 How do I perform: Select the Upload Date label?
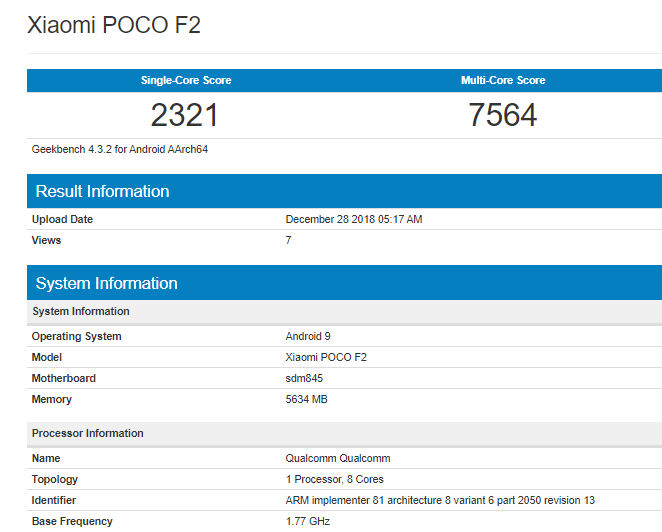(62, 219)
